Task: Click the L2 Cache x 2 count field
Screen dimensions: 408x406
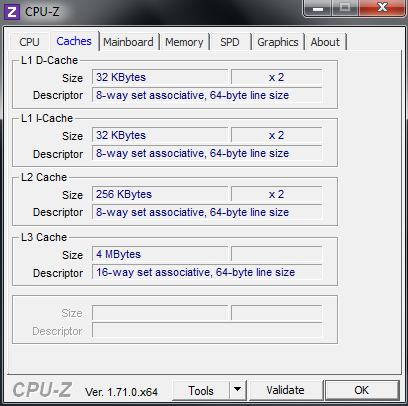Action: (x=277, y=194)
